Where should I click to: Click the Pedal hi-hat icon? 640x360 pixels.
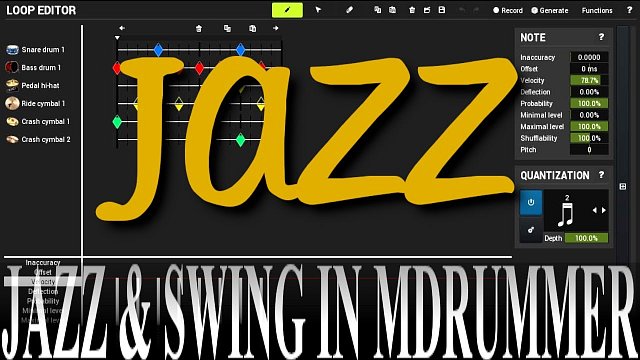tap(12, 85)
